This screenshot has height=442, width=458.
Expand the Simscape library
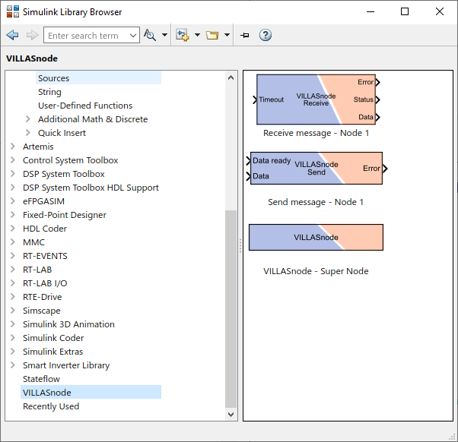13,310
